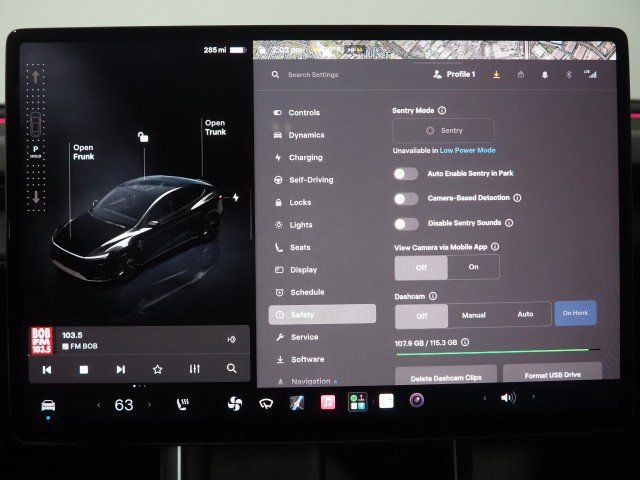Tap the windshield wiper icon
The image size is (640, 480).
[266, 404]
